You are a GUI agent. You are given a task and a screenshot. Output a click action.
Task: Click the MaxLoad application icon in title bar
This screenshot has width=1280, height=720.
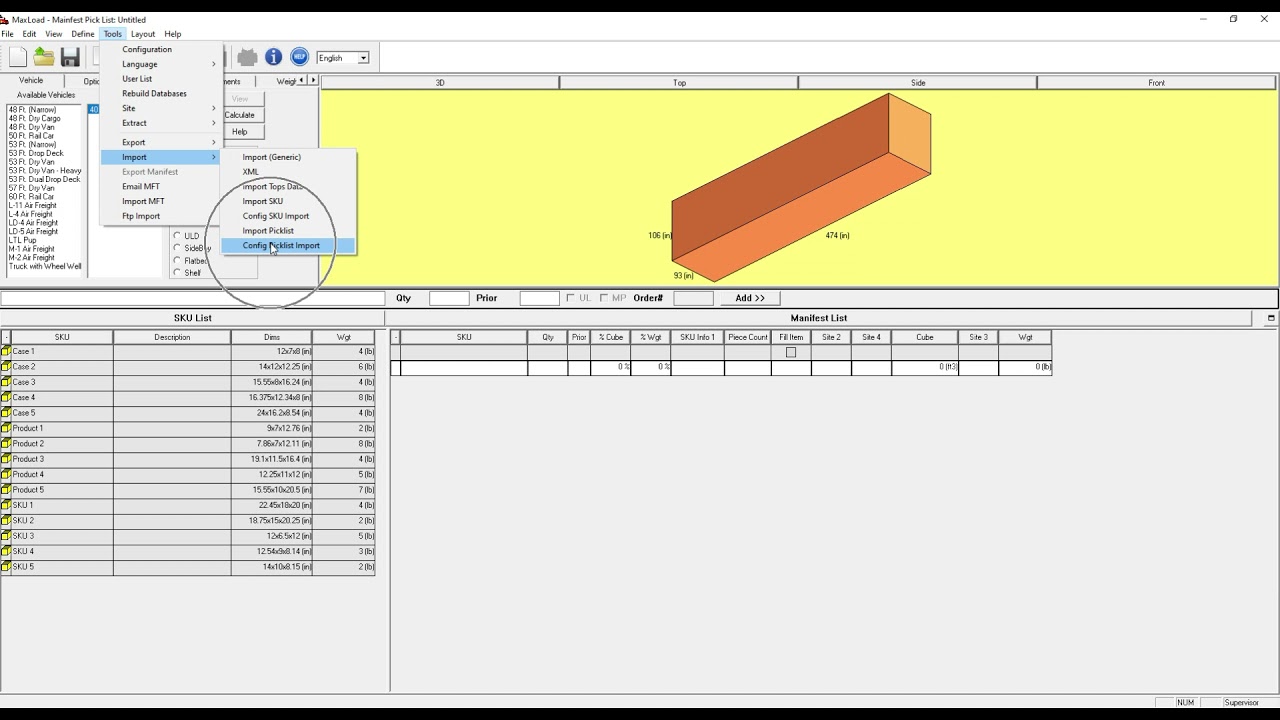click(5, 19)
